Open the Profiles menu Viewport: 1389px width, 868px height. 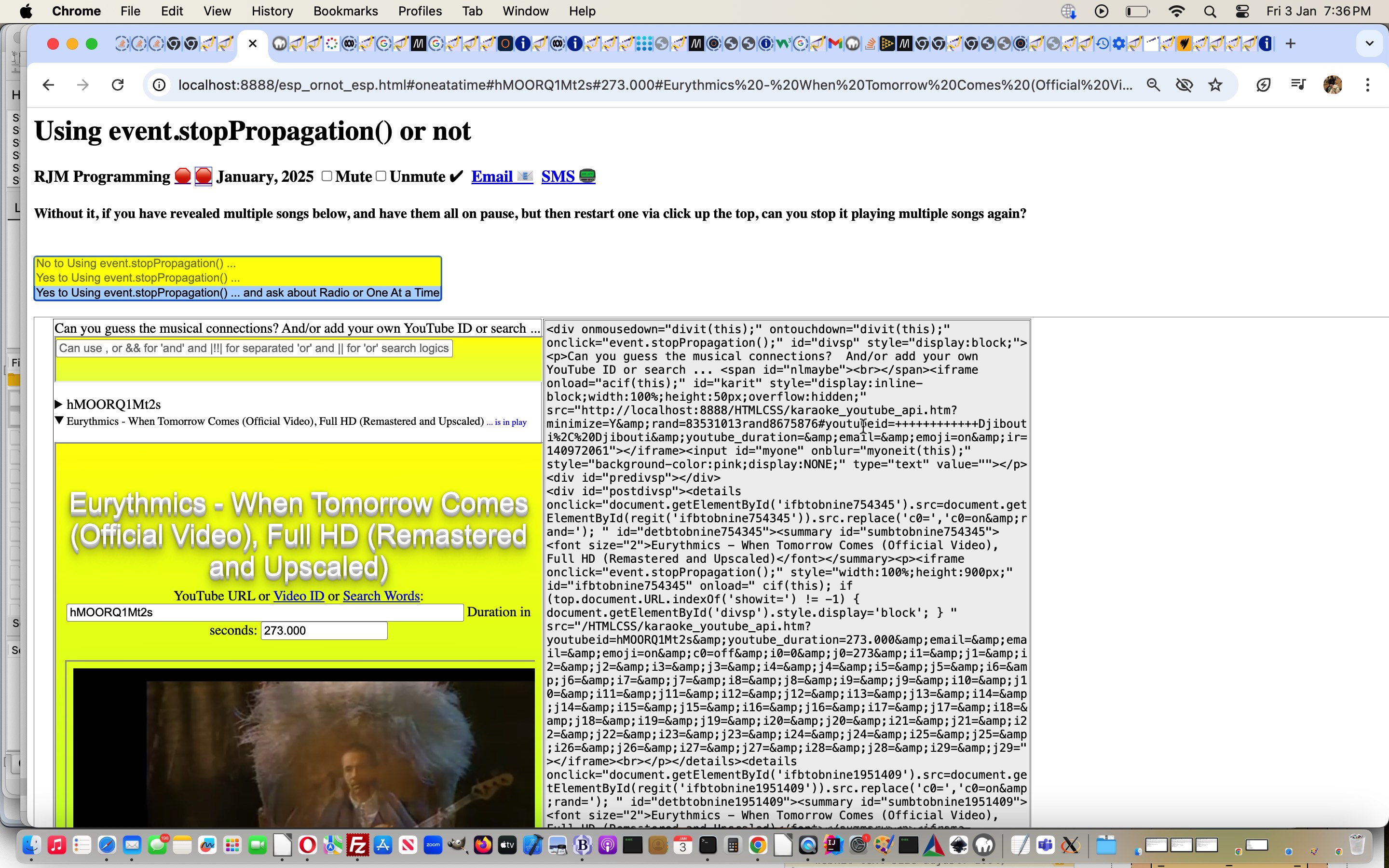tap(420, 12)
